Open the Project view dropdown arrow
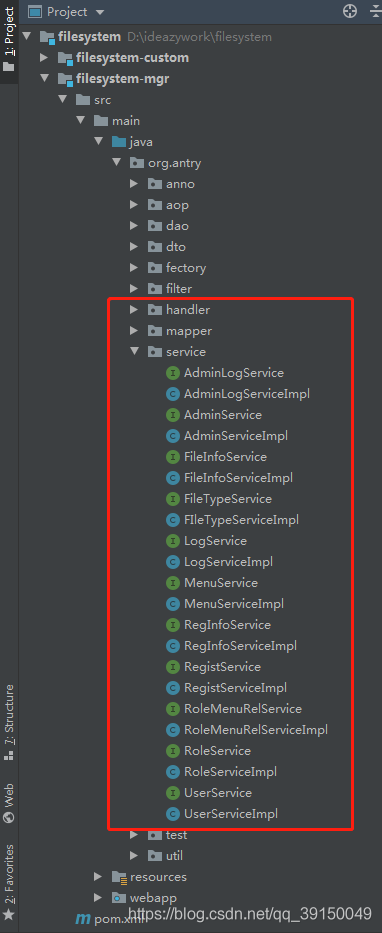The width and height of the screenshot is (382, 933). [99, 12]
